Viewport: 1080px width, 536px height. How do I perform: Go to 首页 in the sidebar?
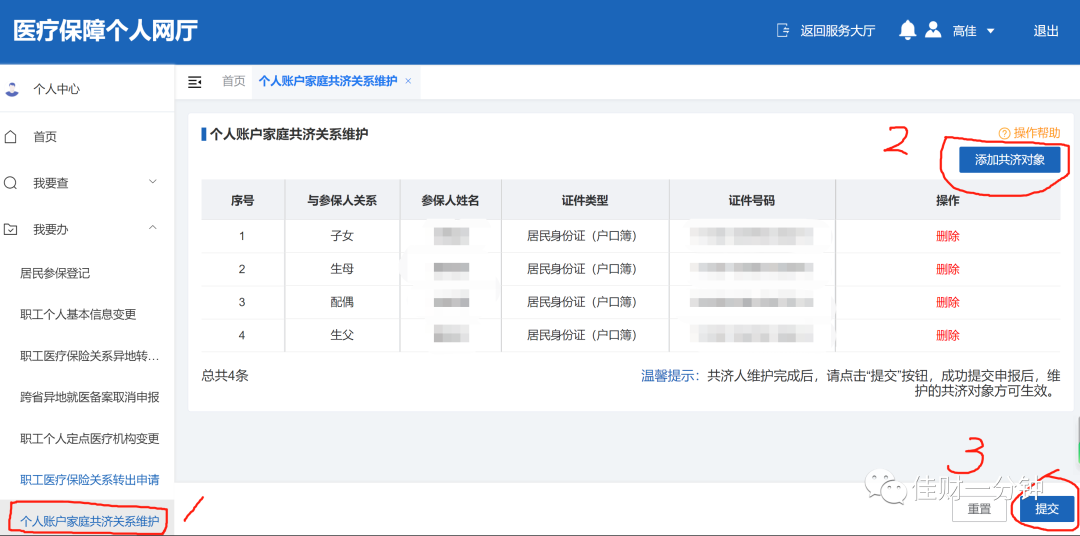click(x=45, y=137)
